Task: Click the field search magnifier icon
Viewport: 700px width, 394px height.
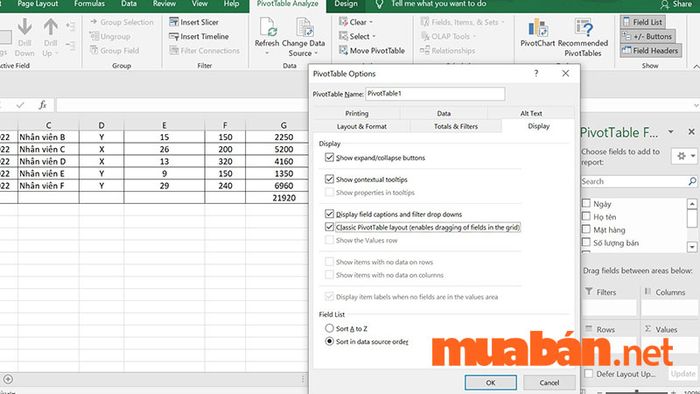Action: 692,181
